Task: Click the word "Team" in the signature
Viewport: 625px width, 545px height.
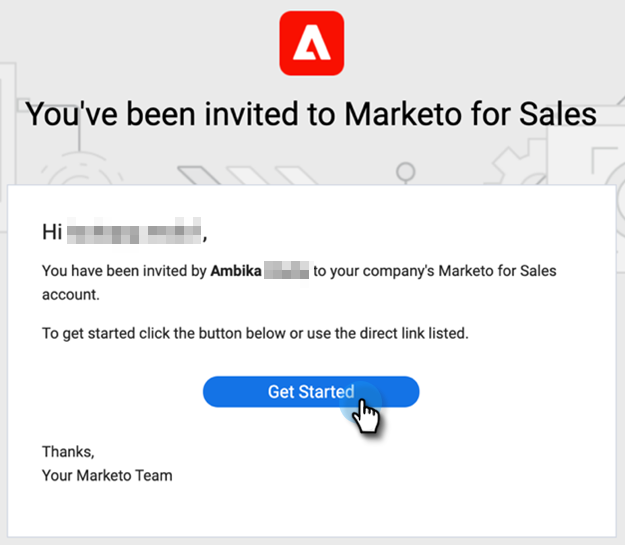Action: [154, 475]
